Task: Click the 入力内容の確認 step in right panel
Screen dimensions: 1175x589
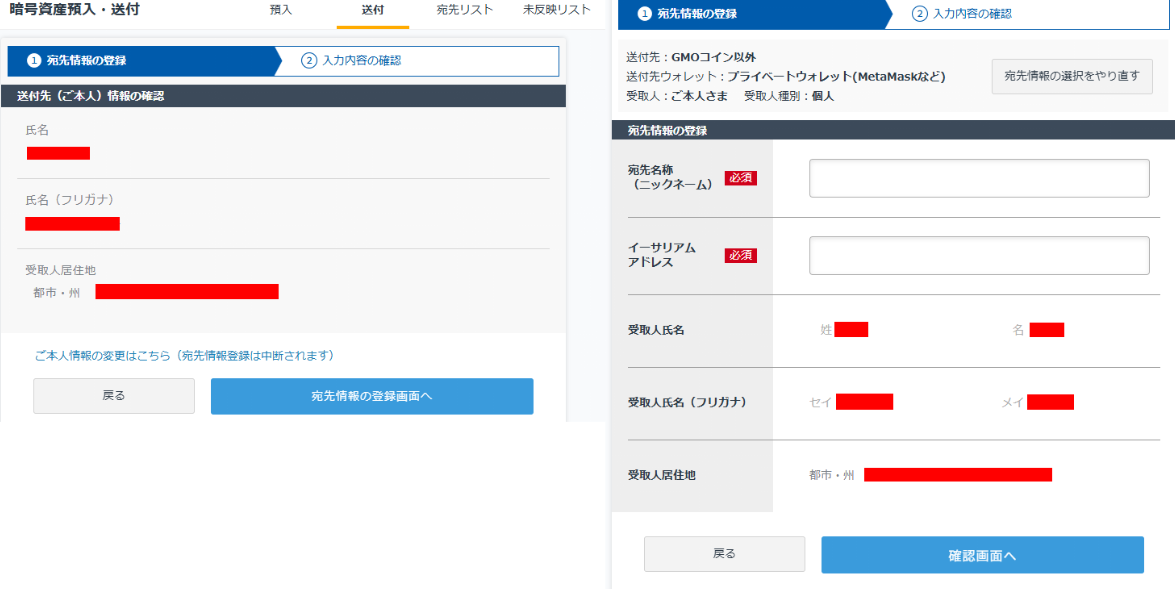Action: pos(972,13)
